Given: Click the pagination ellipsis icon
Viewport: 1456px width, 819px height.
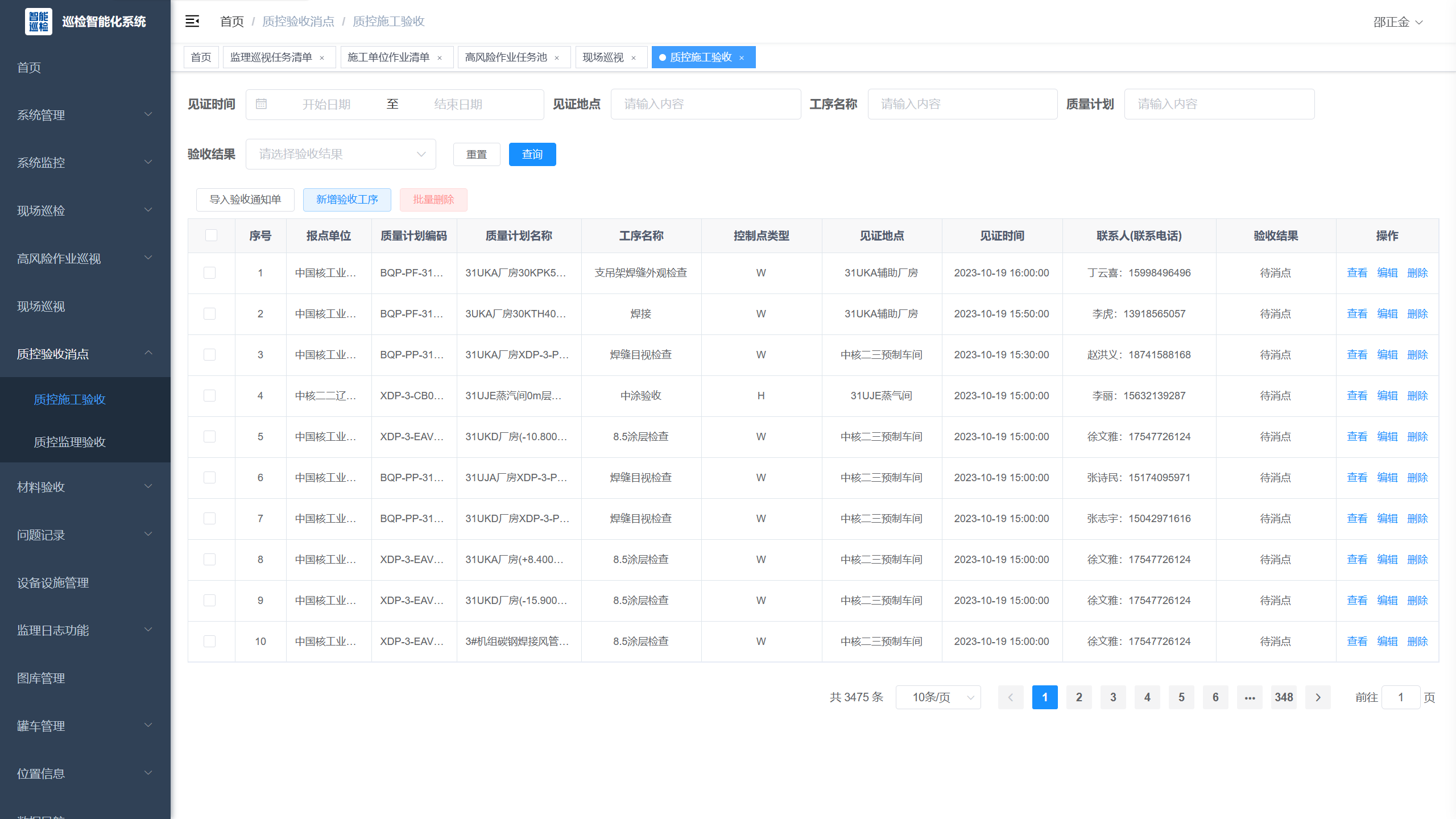Looking at the screenshot, I should point(1250,697).
